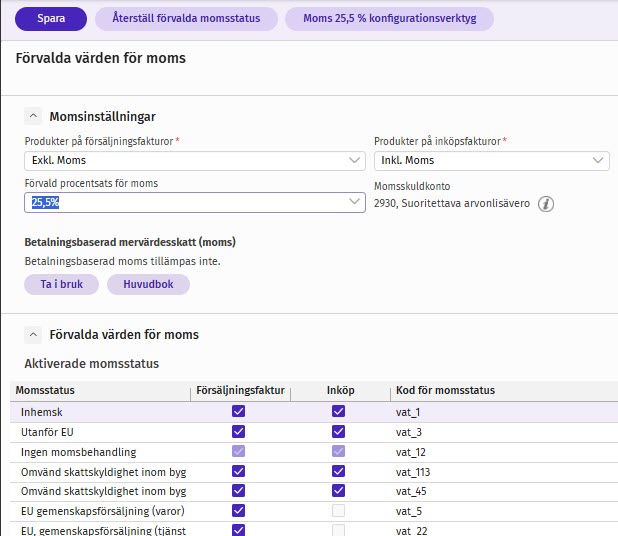Toggle vat_113 row Försäljningsfaktur checkbox
The height and width of the screenshot is (536, 618).
click(x=238, y=471)
